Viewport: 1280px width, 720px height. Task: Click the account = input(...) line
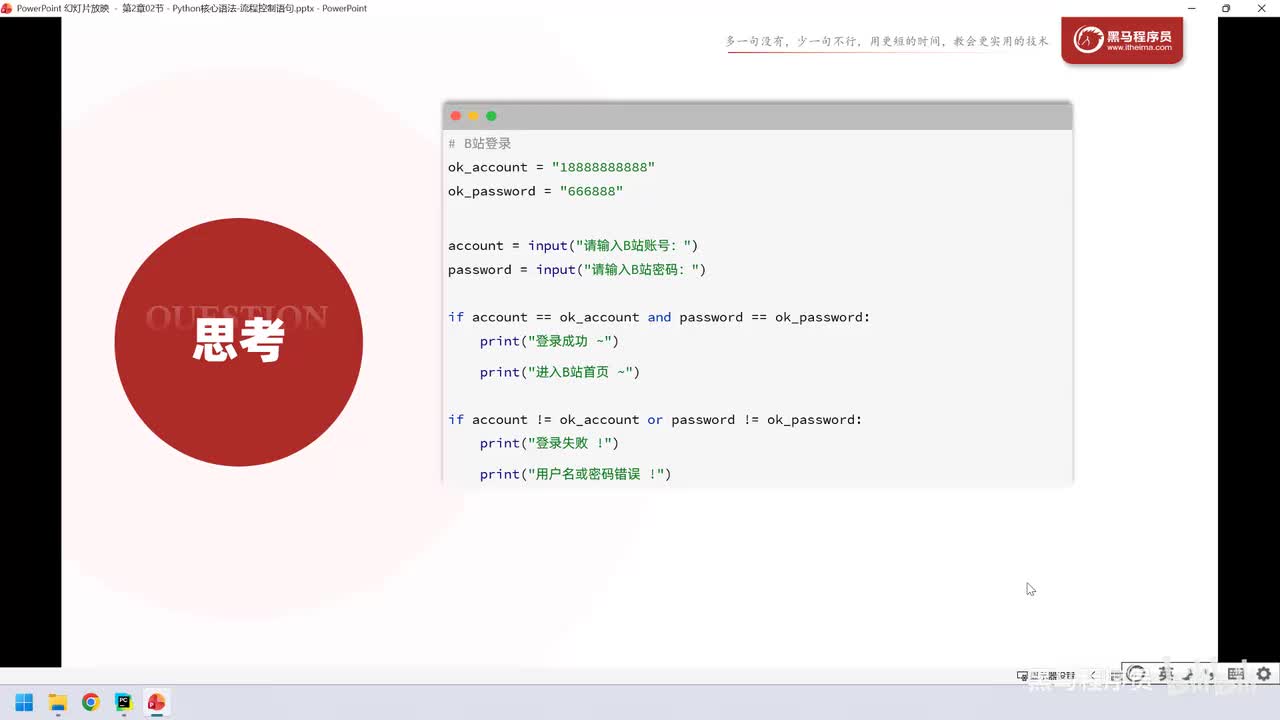(x=573, y=245)
